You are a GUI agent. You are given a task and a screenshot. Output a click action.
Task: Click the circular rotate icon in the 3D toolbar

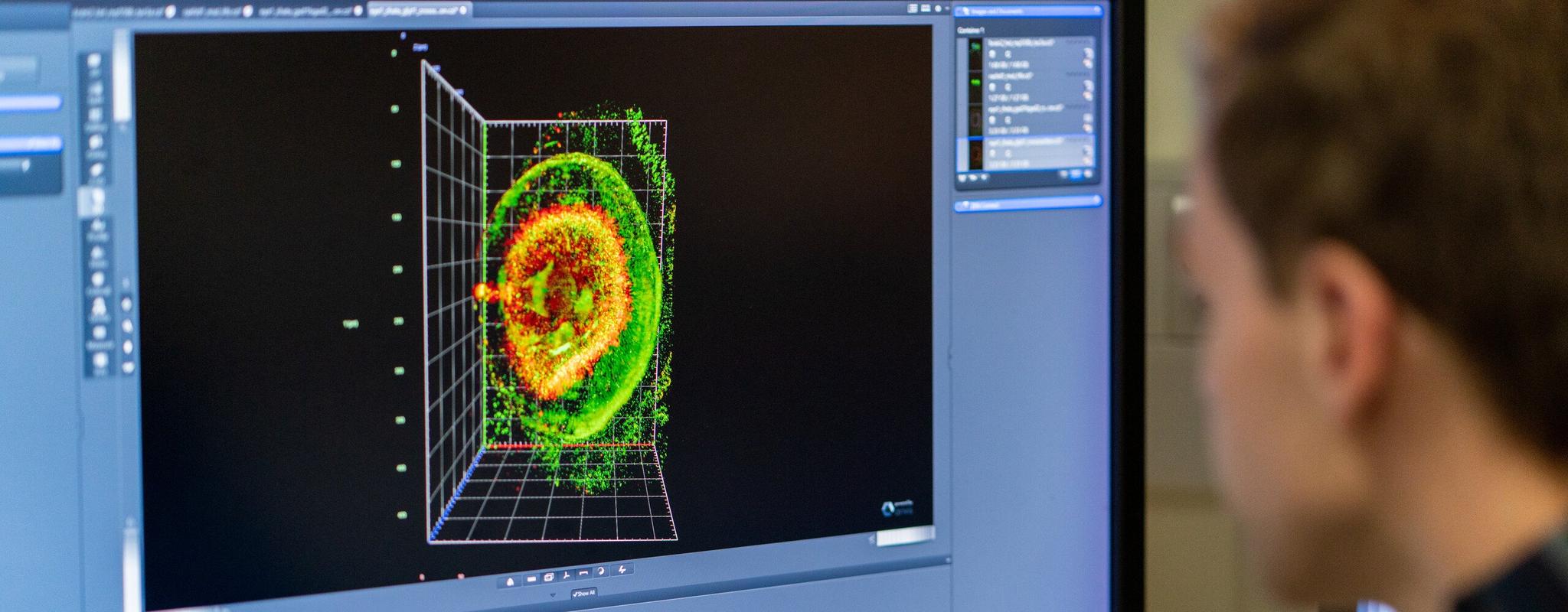(x=601, y=571)
